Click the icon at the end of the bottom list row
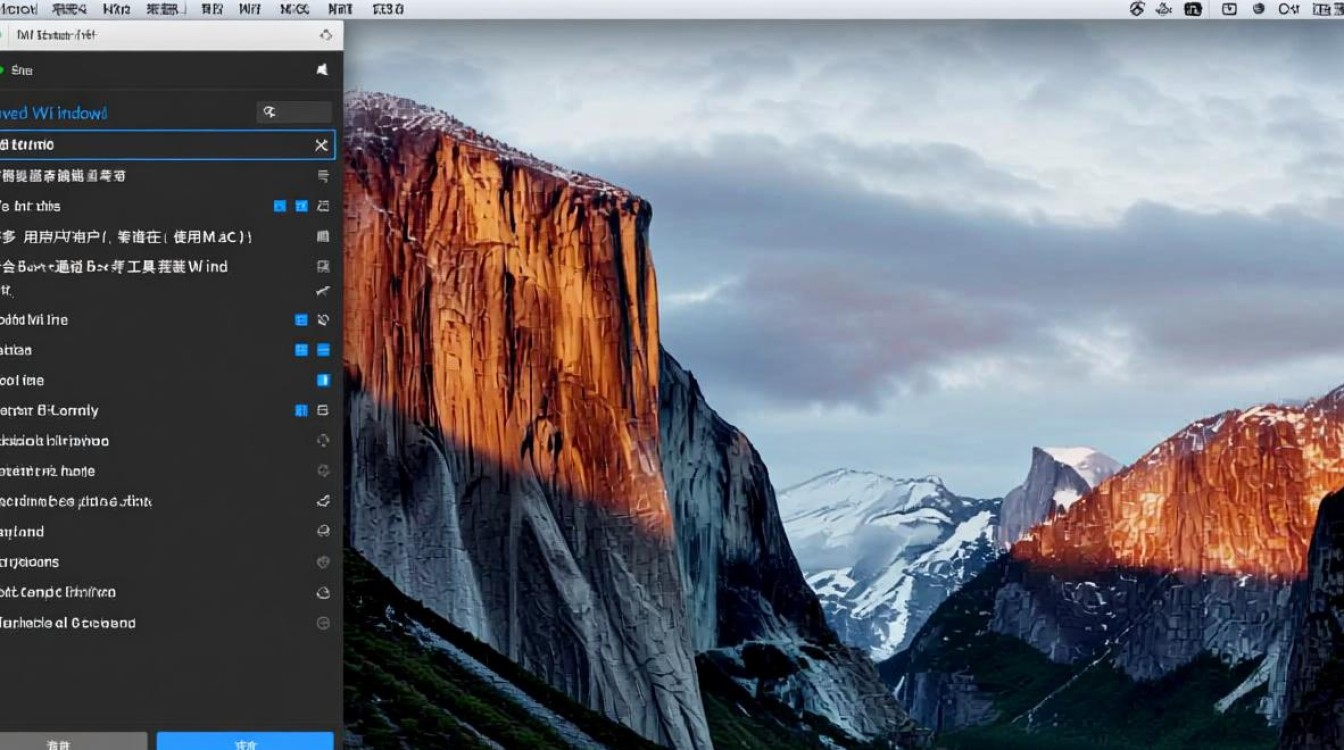The height and width of the screenshot is (750, 1344). 323,623
